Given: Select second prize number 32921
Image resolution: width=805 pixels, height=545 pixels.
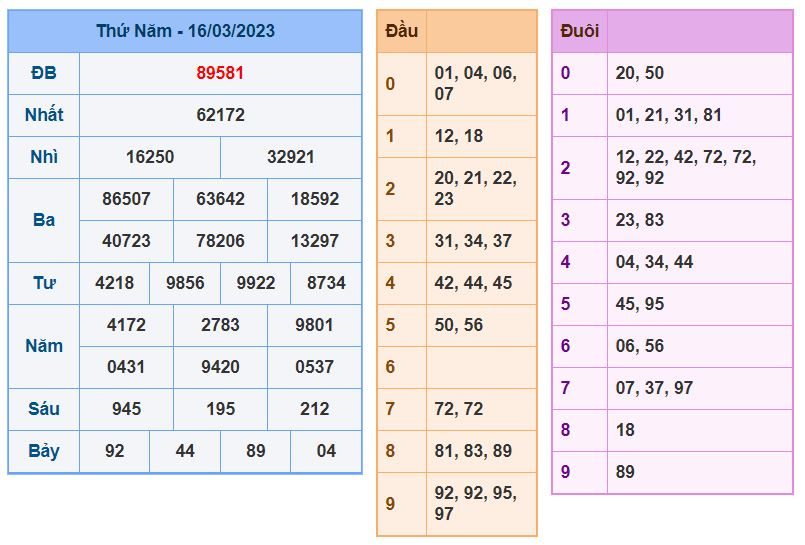Looking at the screenshot, I should (291, 157).
